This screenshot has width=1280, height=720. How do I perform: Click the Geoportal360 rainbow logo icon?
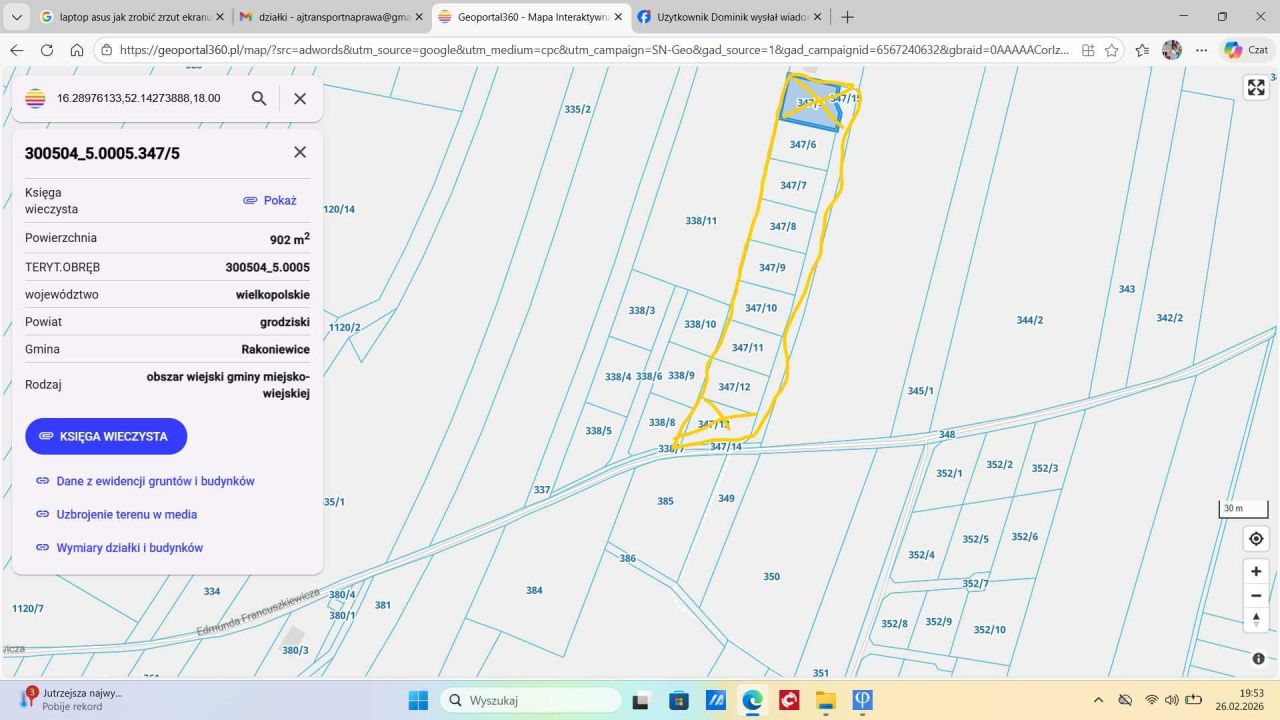[x=36, y=98]
